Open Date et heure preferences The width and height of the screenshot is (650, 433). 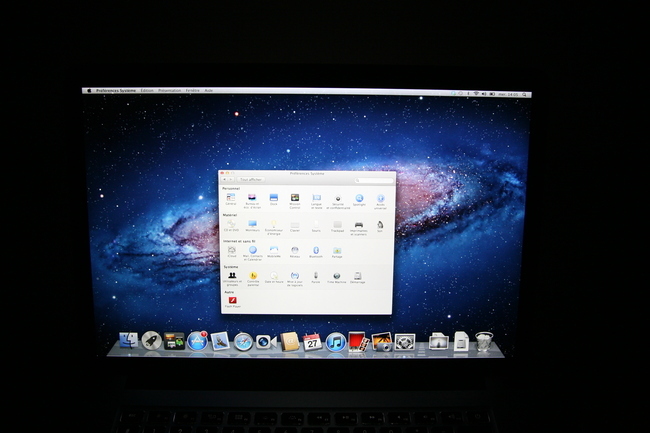(x=274, y=278)
